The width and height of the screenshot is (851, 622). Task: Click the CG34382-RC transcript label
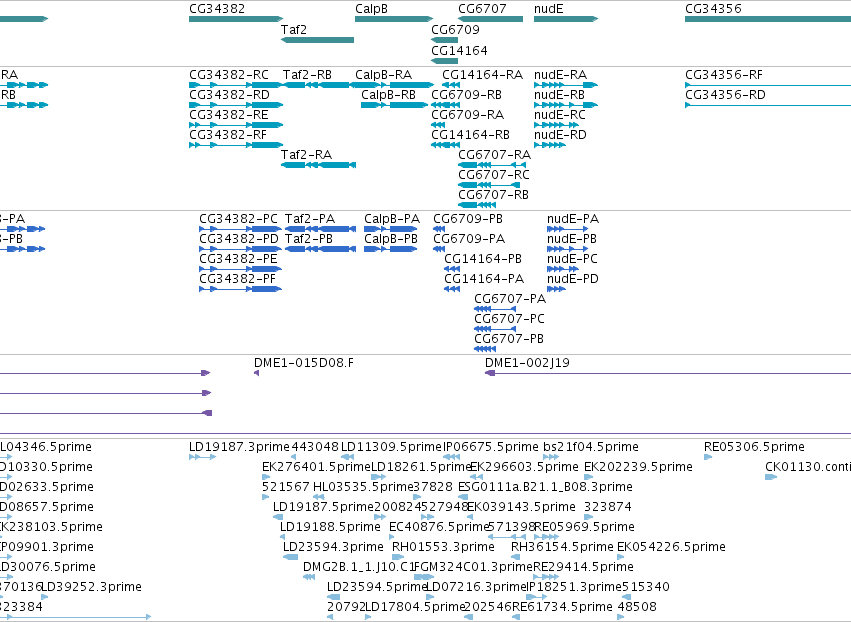[228, 74]
